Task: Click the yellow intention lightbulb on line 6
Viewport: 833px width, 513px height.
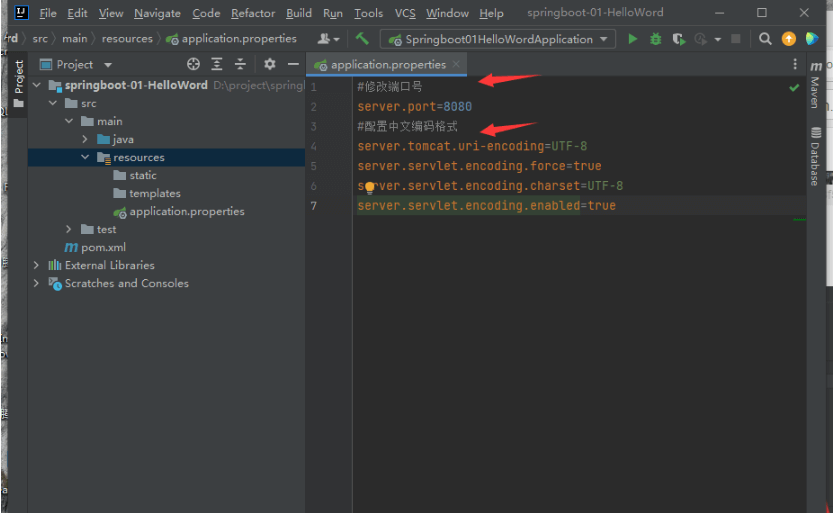Action: click(x=370, y=187)
